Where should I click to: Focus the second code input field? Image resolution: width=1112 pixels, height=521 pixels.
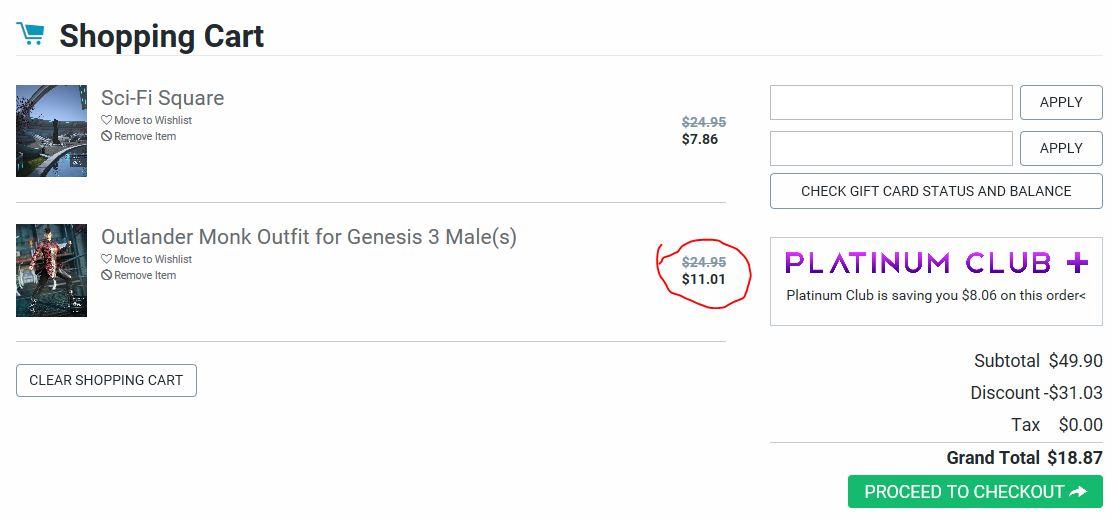click(891, 148)
